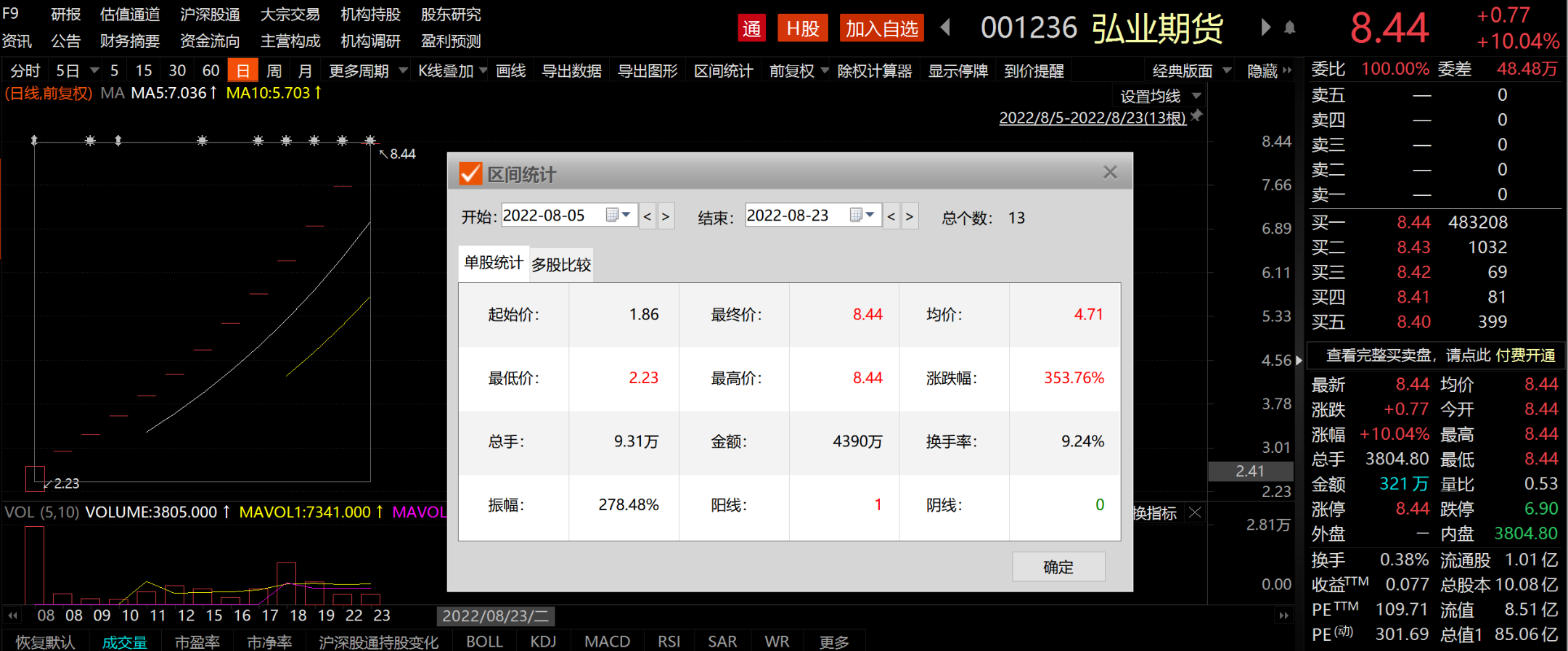Step the end date forward with >
This screenshot has height=651, width=1568.
pos(909,216)
